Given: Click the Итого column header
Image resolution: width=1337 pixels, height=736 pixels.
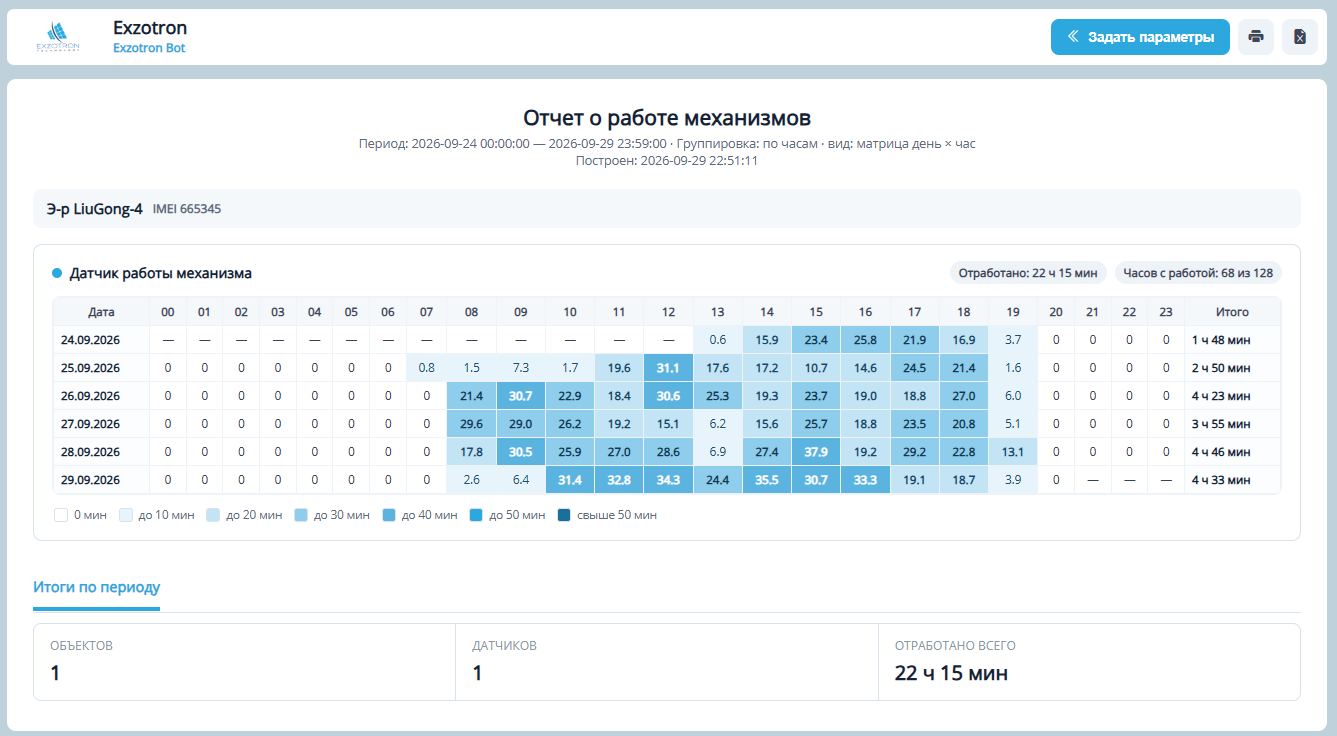Looking at the screenshot, I should [1232, 312].
